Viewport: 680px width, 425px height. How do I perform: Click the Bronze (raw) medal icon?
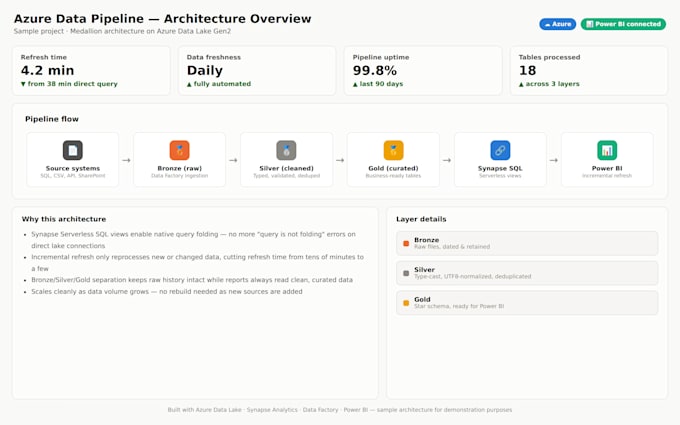point(180,150)
